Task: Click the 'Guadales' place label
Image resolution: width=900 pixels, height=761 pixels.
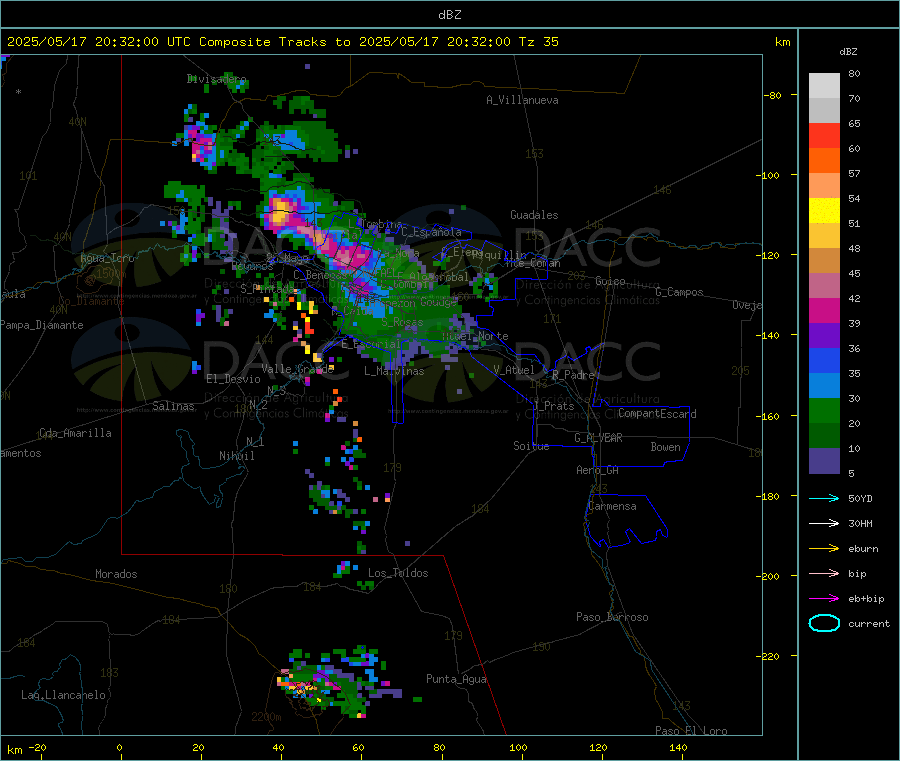Action: coord(534,215)
